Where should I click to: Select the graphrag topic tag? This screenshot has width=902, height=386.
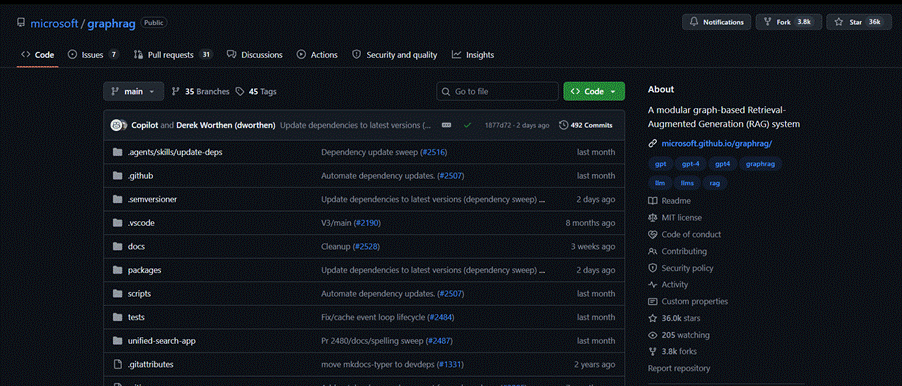[760, 164]
